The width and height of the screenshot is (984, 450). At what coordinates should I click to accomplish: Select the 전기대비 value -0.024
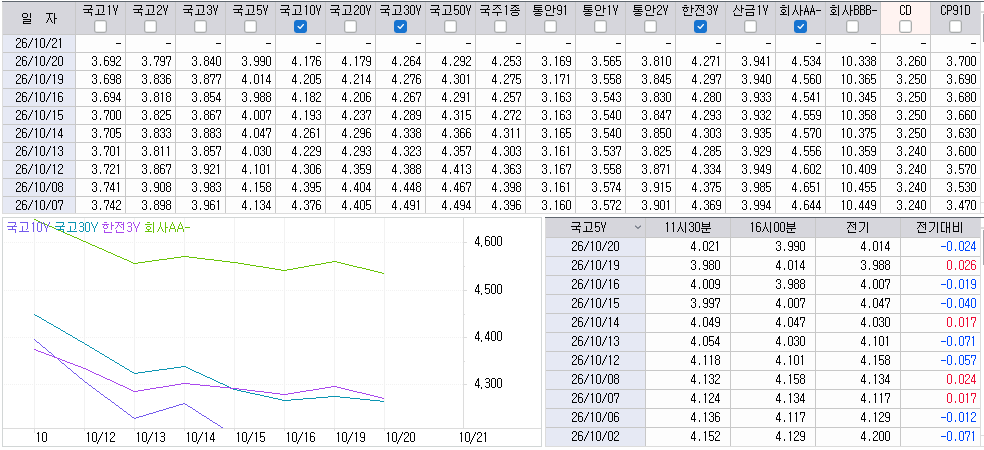(958, 246)
